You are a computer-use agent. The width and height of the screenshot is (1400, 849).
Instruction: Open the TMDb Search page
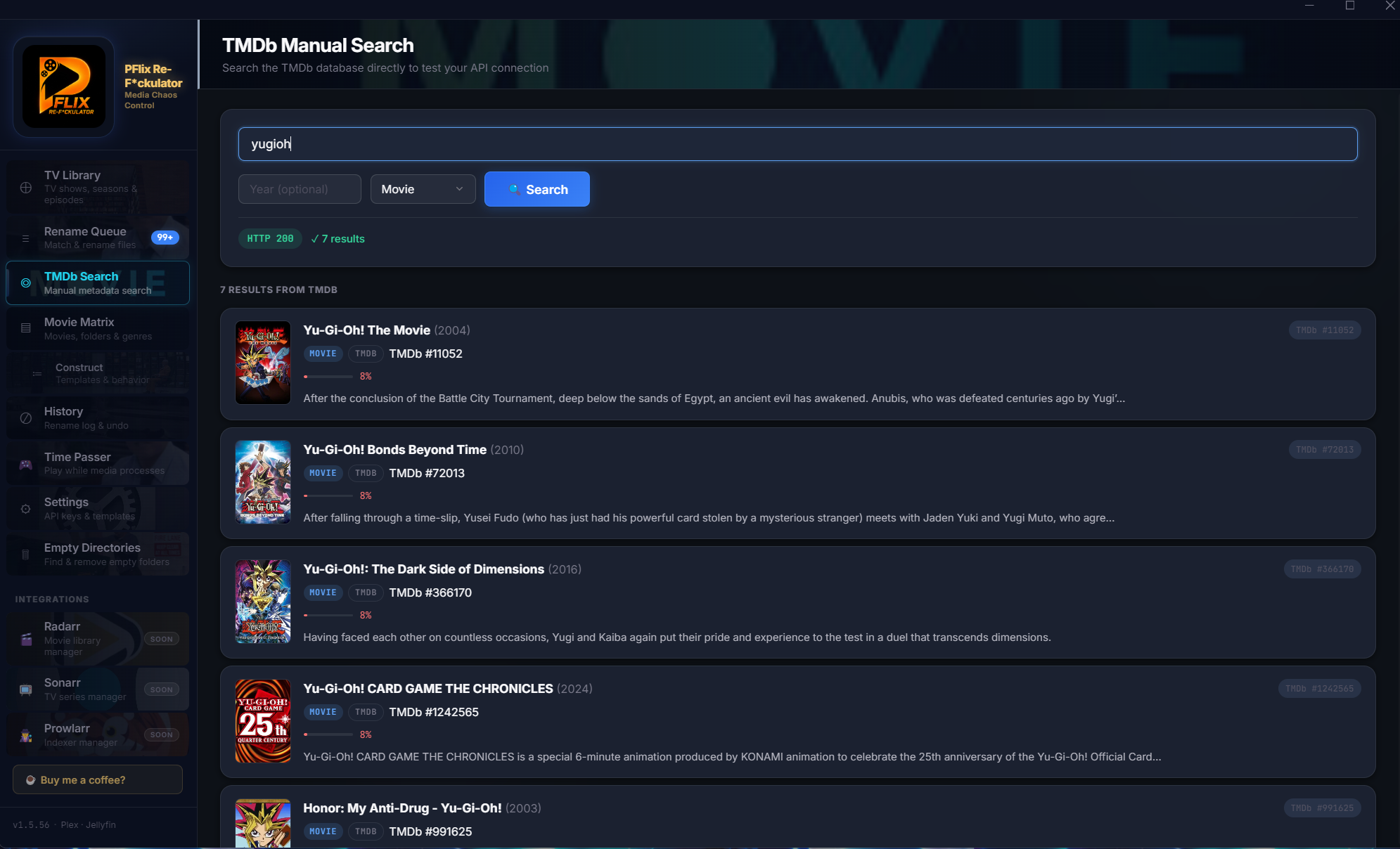tap(98, 283)
